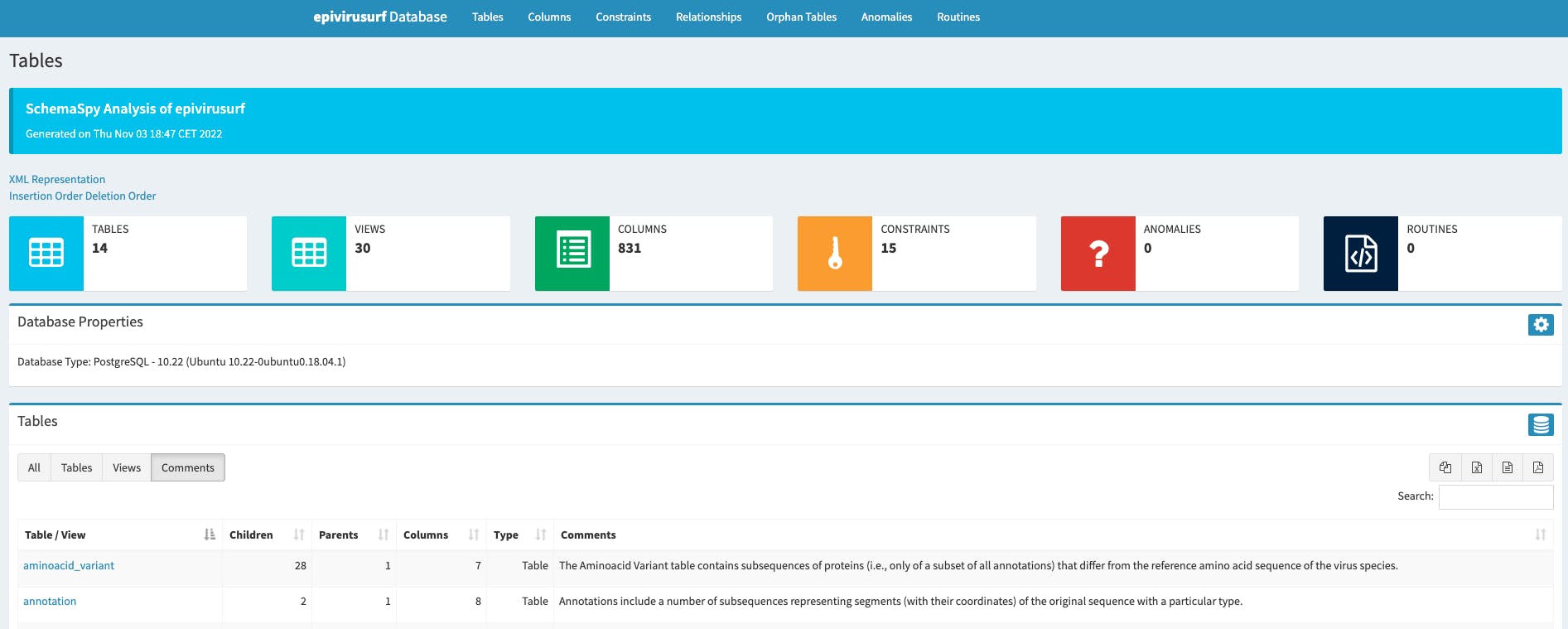Open annotation table link

(50, 601)
